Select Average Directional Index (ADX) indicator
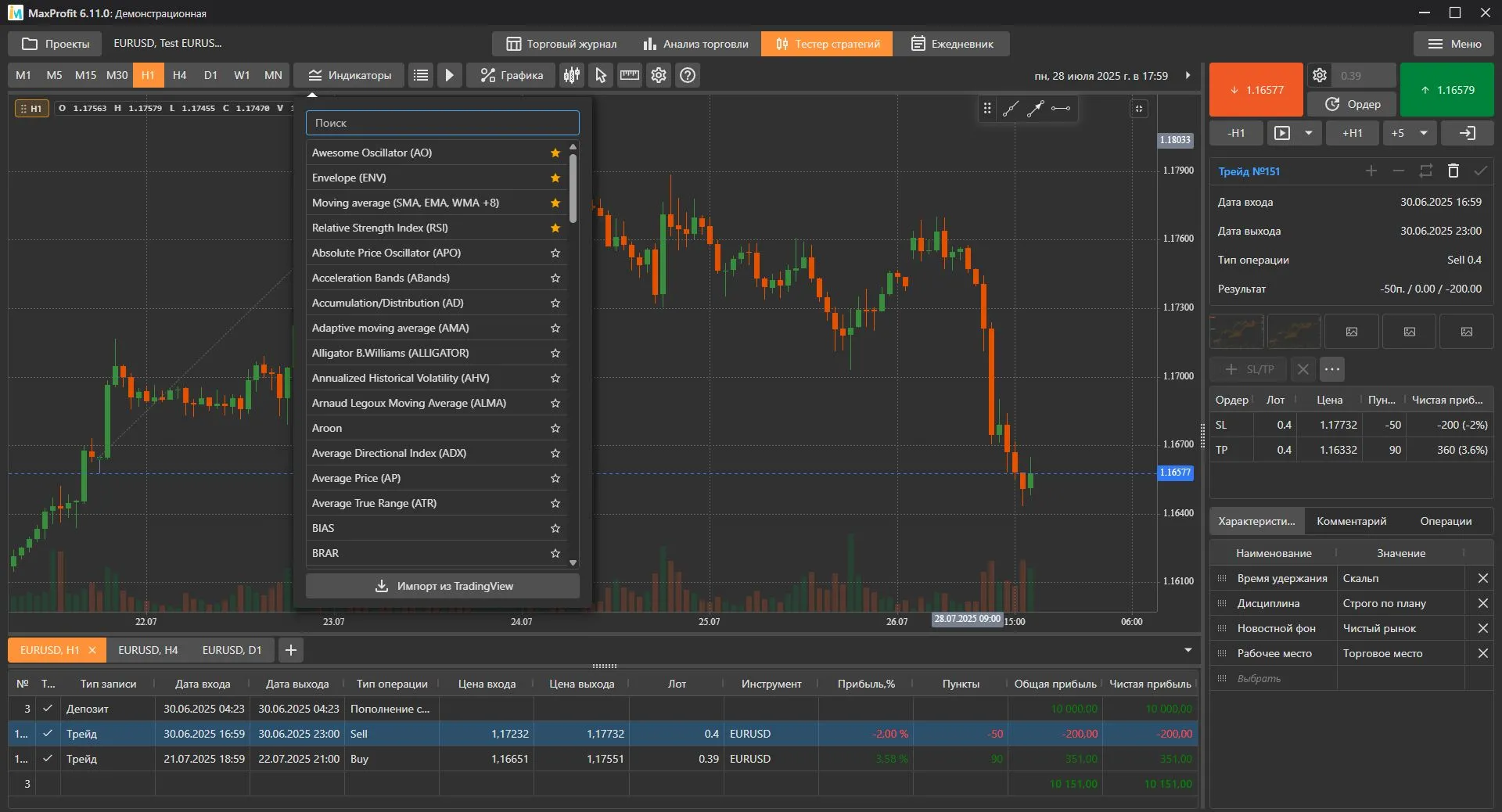 (437, 453)
